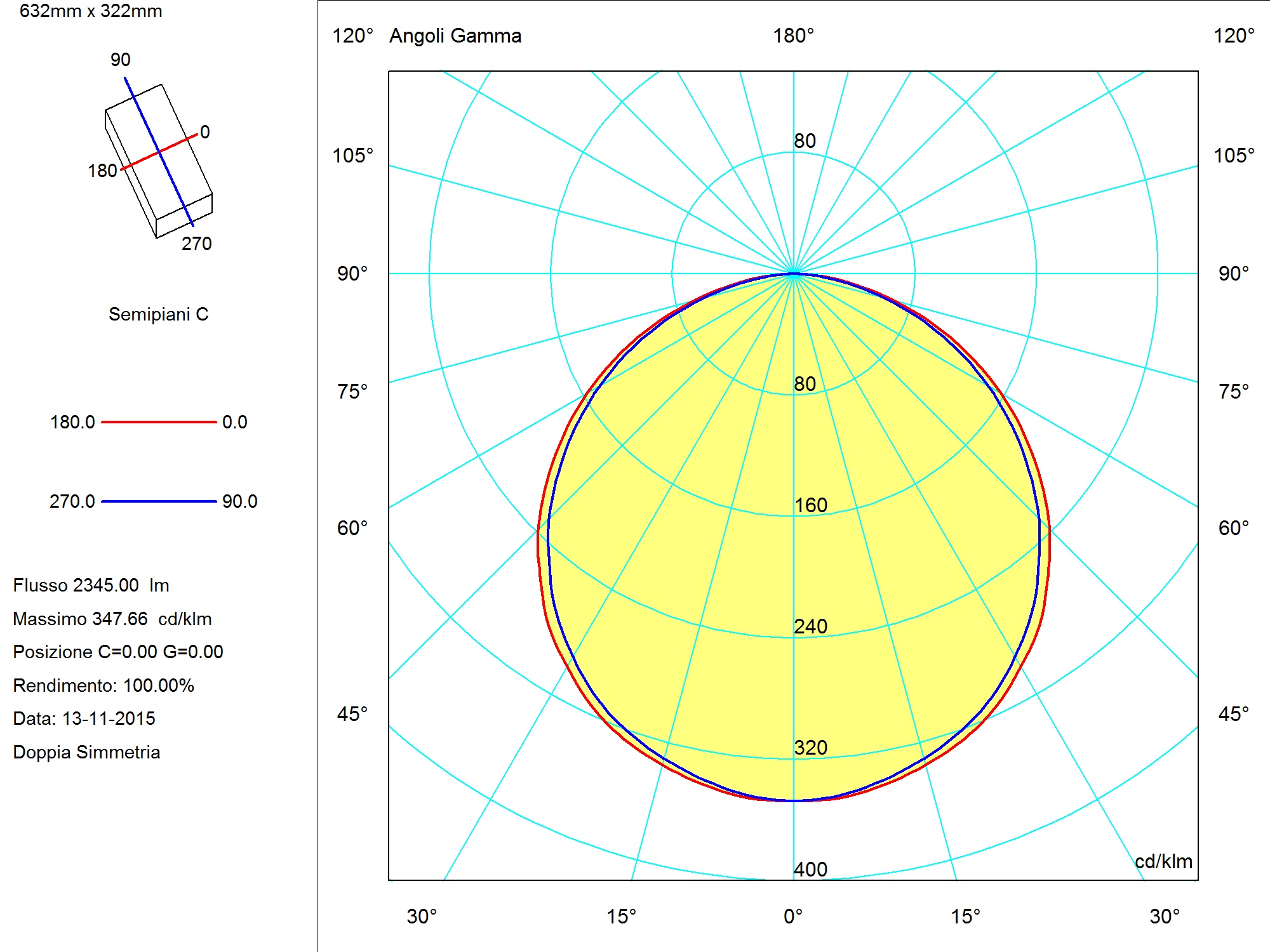Click the 180° label at chart top
This screenshot has height=952, width=1270.
pyautogui.click(x=793, y=36)
